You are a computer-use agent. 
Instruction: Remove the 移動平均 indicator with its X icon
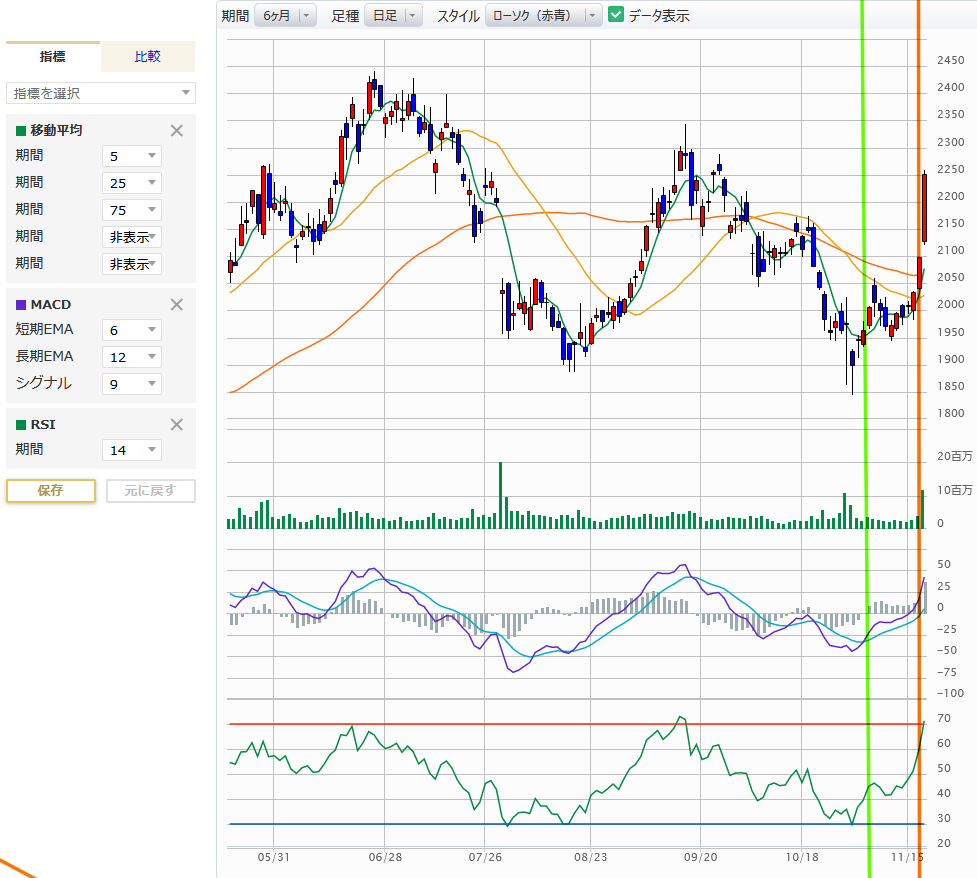coord(177,130)
